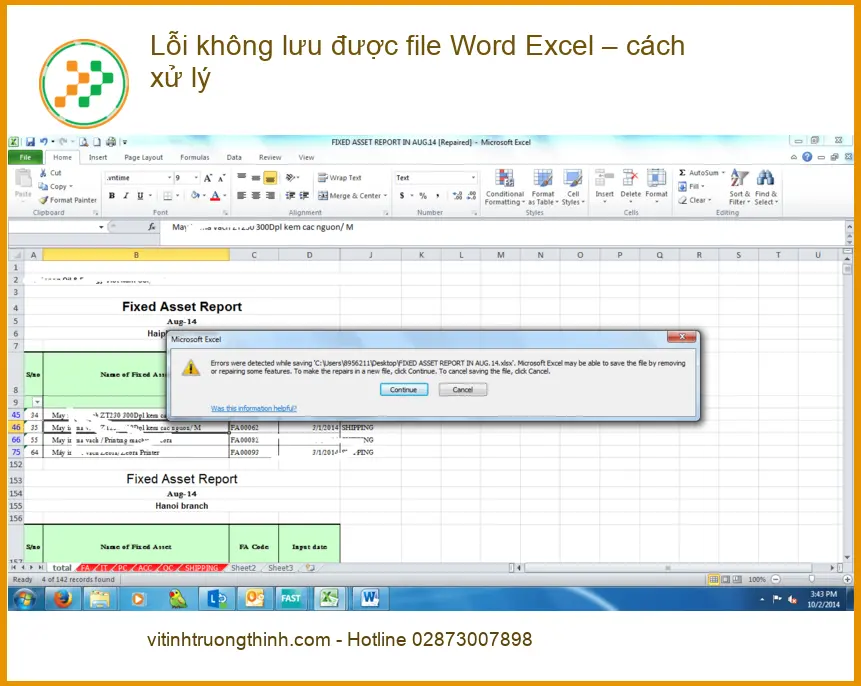Switch to Page Layout view in status bar
The width and height of the screenshot is (861, 686).
(x=725, y=579)
